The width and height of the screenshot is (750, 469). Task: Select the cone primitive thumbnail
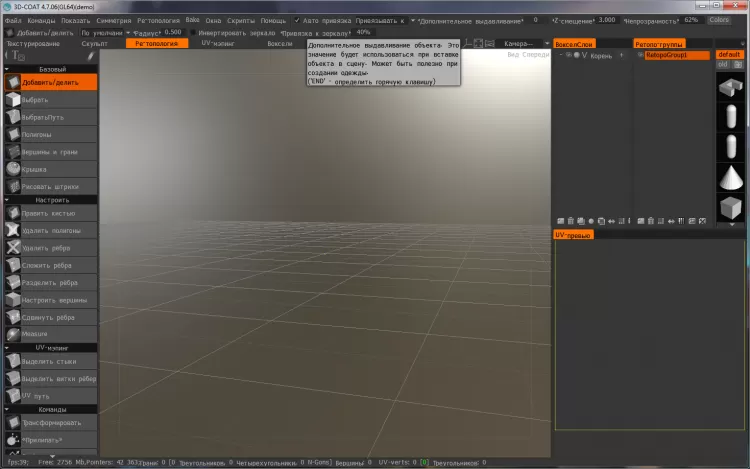coord(731,178)
